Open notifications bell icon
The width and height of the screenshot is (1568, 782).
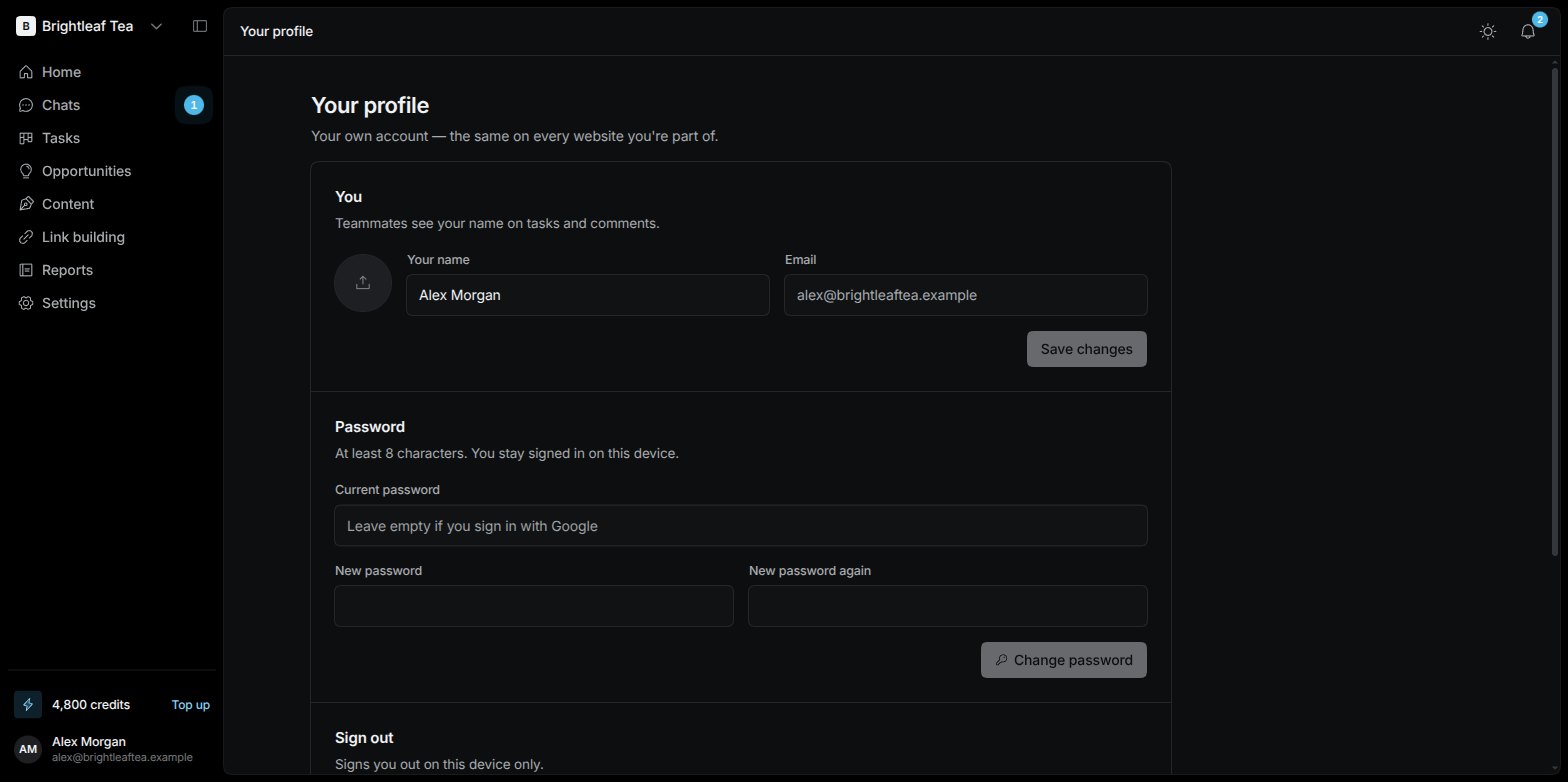pos(1528,31)
